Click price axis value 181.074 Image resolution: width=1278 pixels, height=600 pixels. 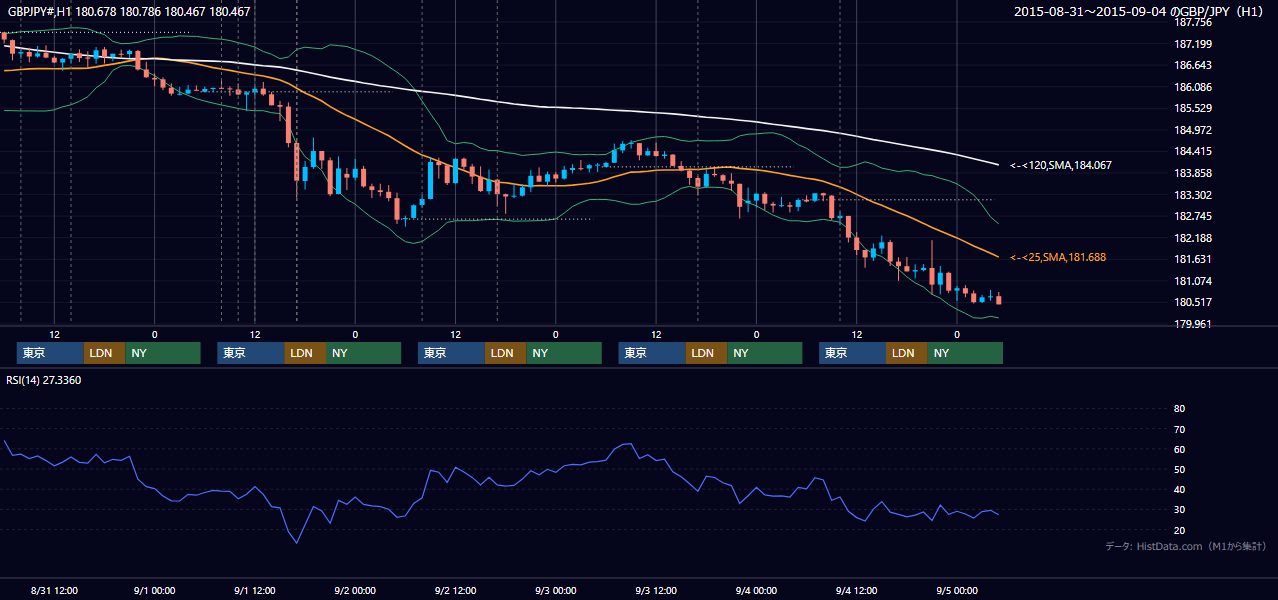click(x=1194, y=282)
